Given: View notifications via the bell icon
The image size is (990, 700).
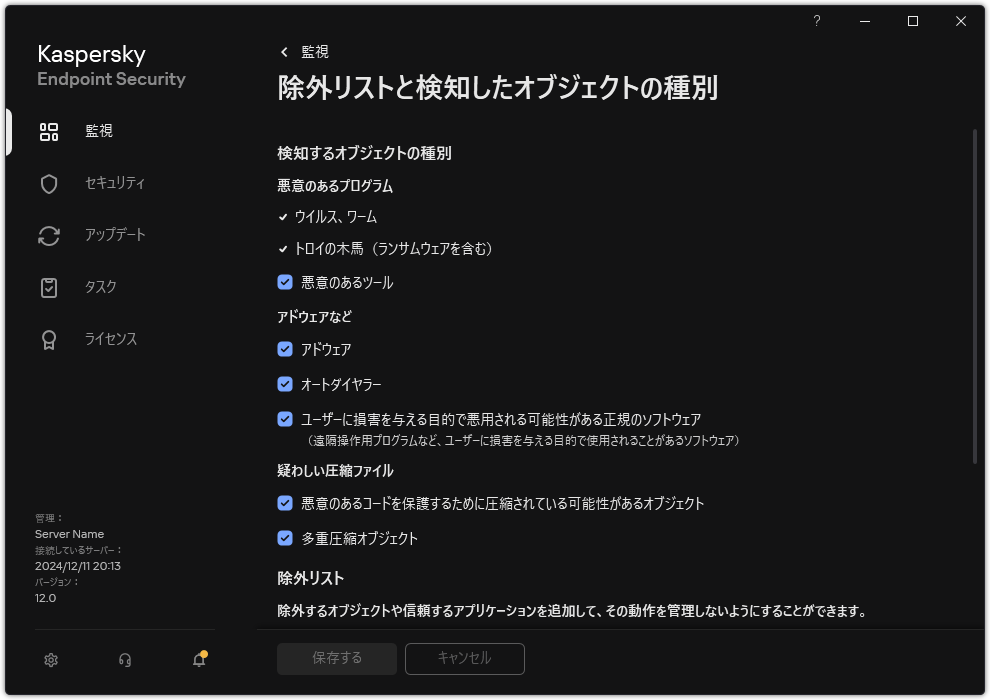Looking at the screenshot, I should (x=198, y=660).
